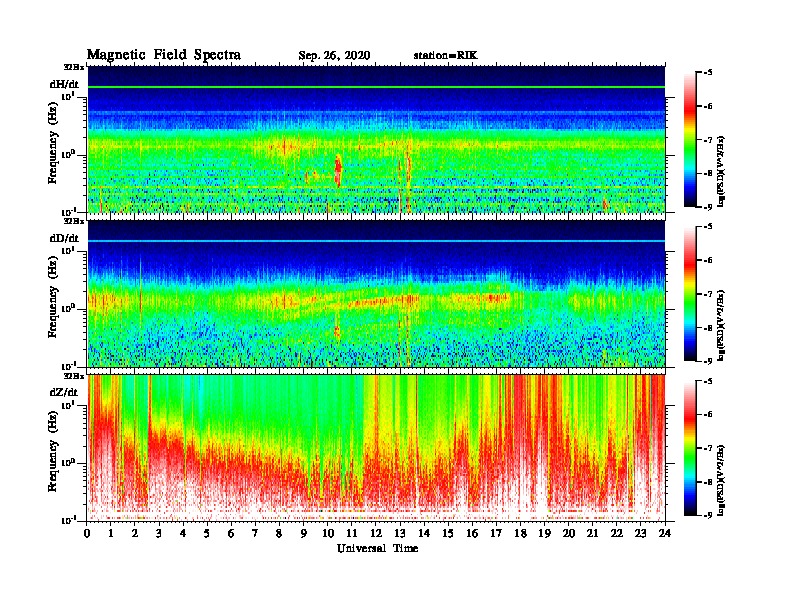Click hour "23" on the time axis
The height and width of the screenshot is (612, 792).
[641, 534]
